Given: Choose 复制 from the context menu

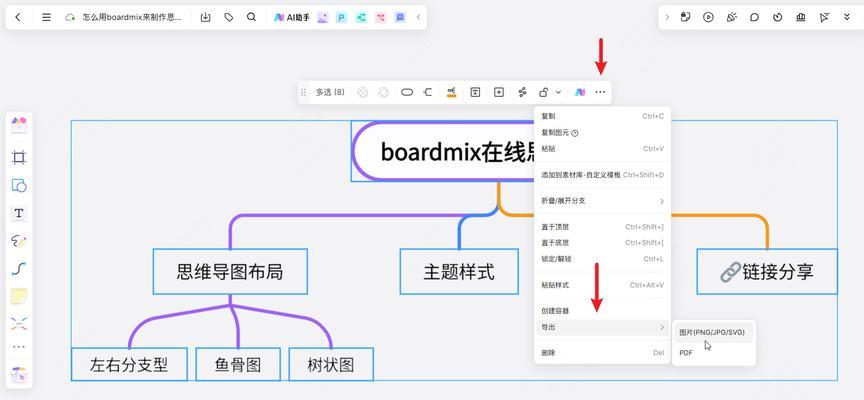Looking at the screenshot, I should [x=602, y=116].
